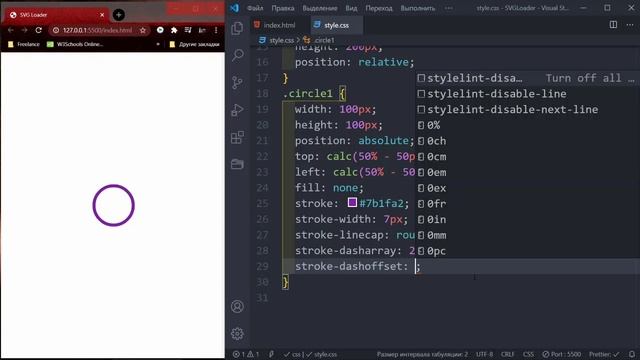Viewport: 640px width, 360px height.
Task: Change the CSS language mode
Action: (x=528, y=354)
